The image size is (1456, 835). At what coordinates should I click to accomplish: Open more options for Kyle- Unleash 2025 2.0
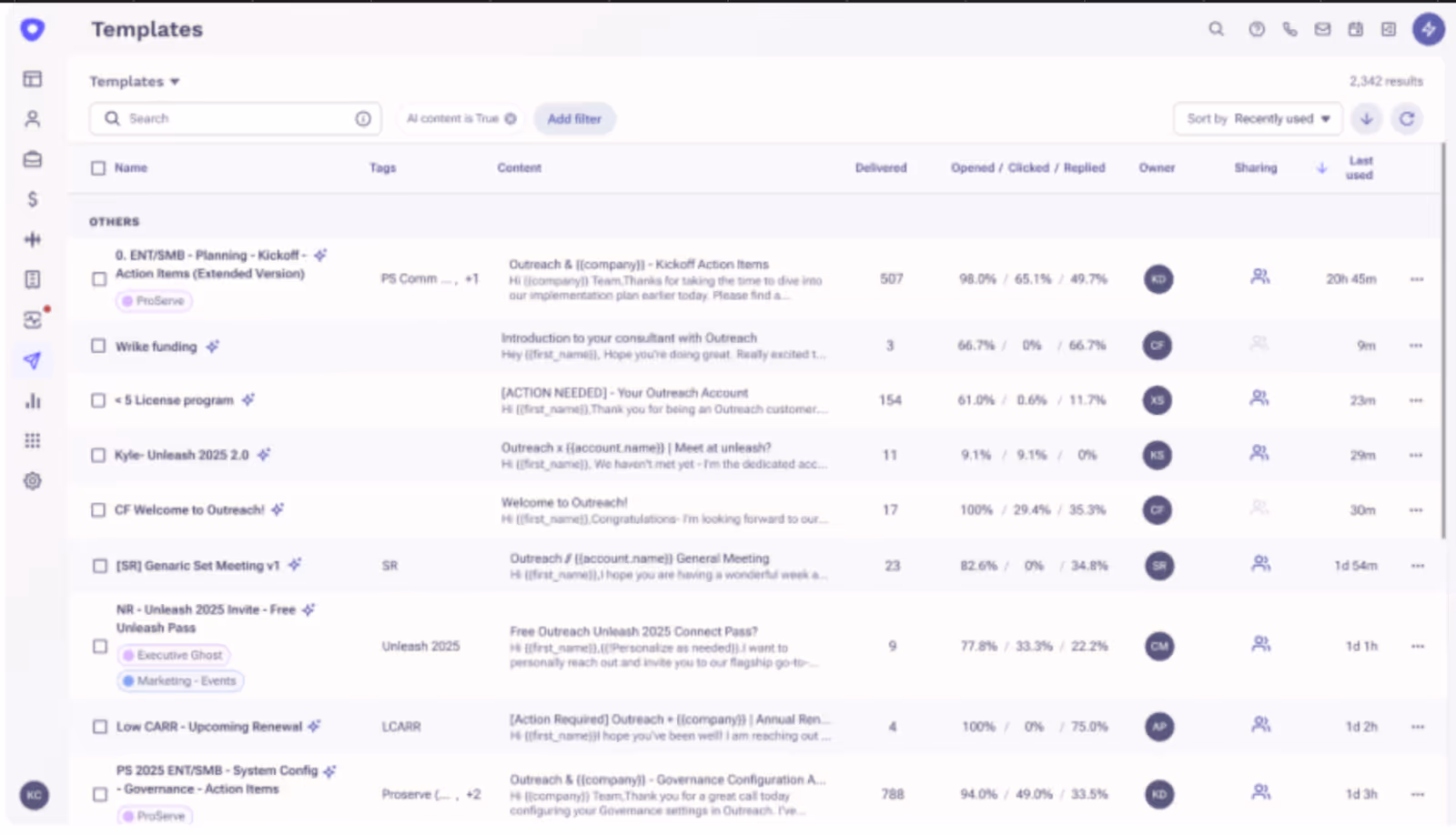(x=1416, y=455)
